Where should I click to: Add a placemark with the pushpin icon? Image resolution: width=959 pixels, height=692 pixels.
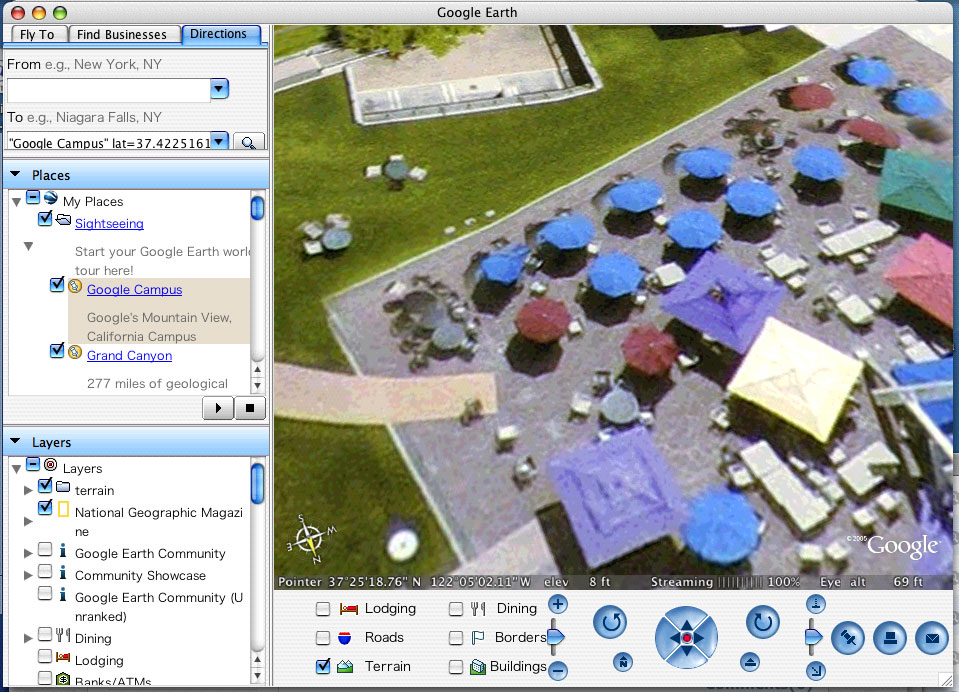[850, 638]
